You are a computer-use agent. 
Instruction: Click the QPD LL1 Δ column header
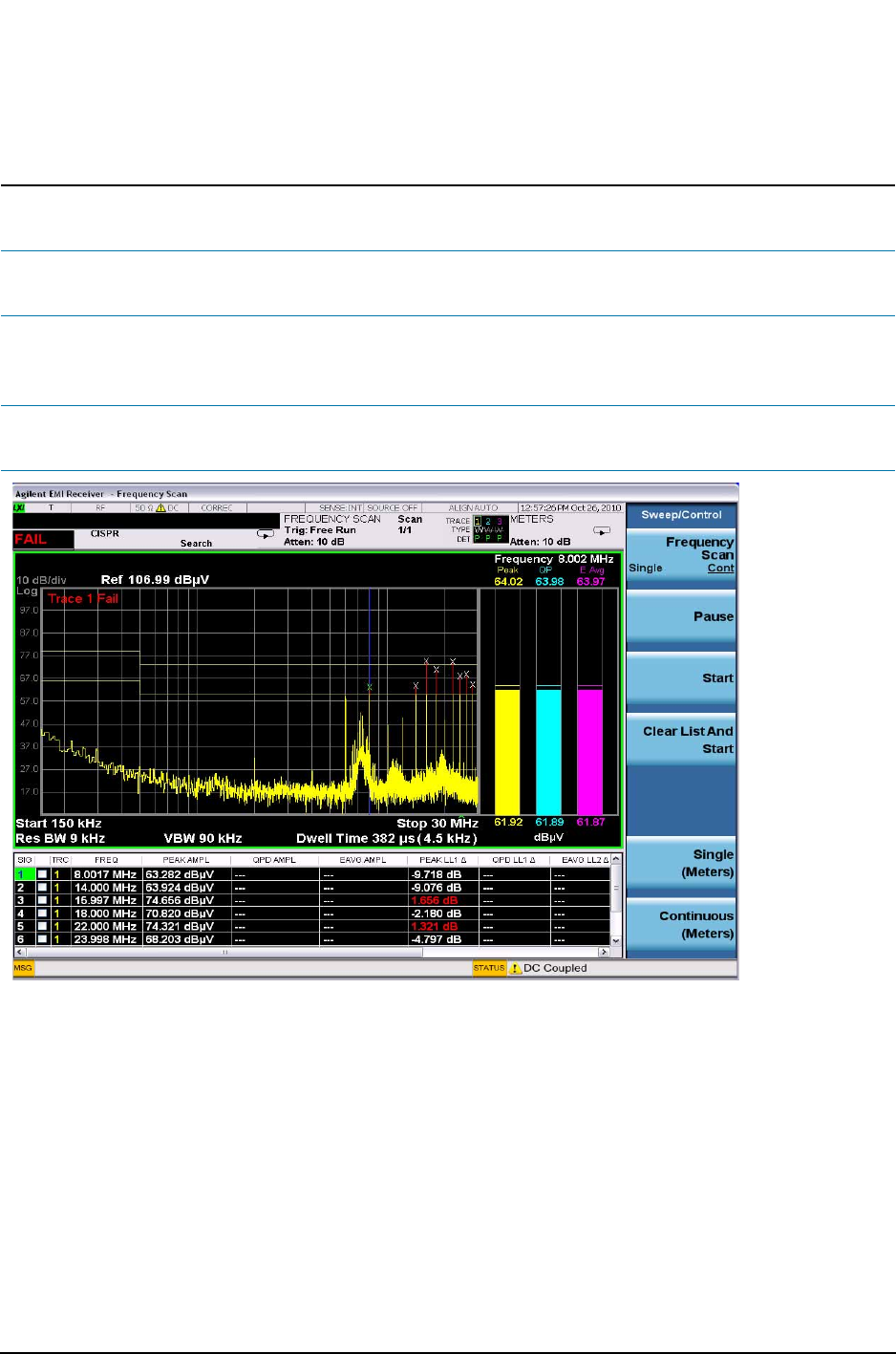tap(515, 860)
